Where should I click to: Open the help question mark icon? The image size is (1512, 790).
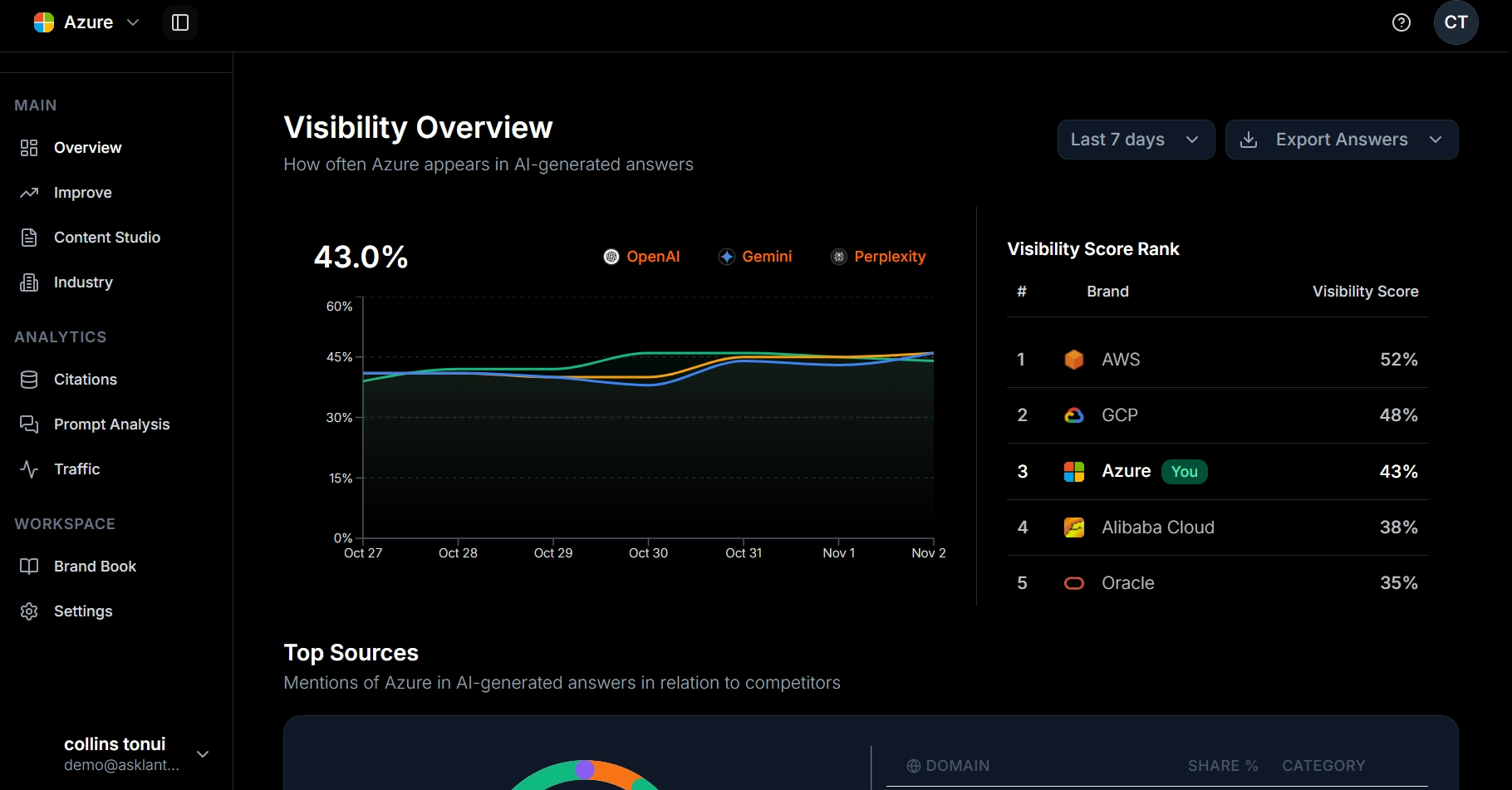coord(1402,22)
